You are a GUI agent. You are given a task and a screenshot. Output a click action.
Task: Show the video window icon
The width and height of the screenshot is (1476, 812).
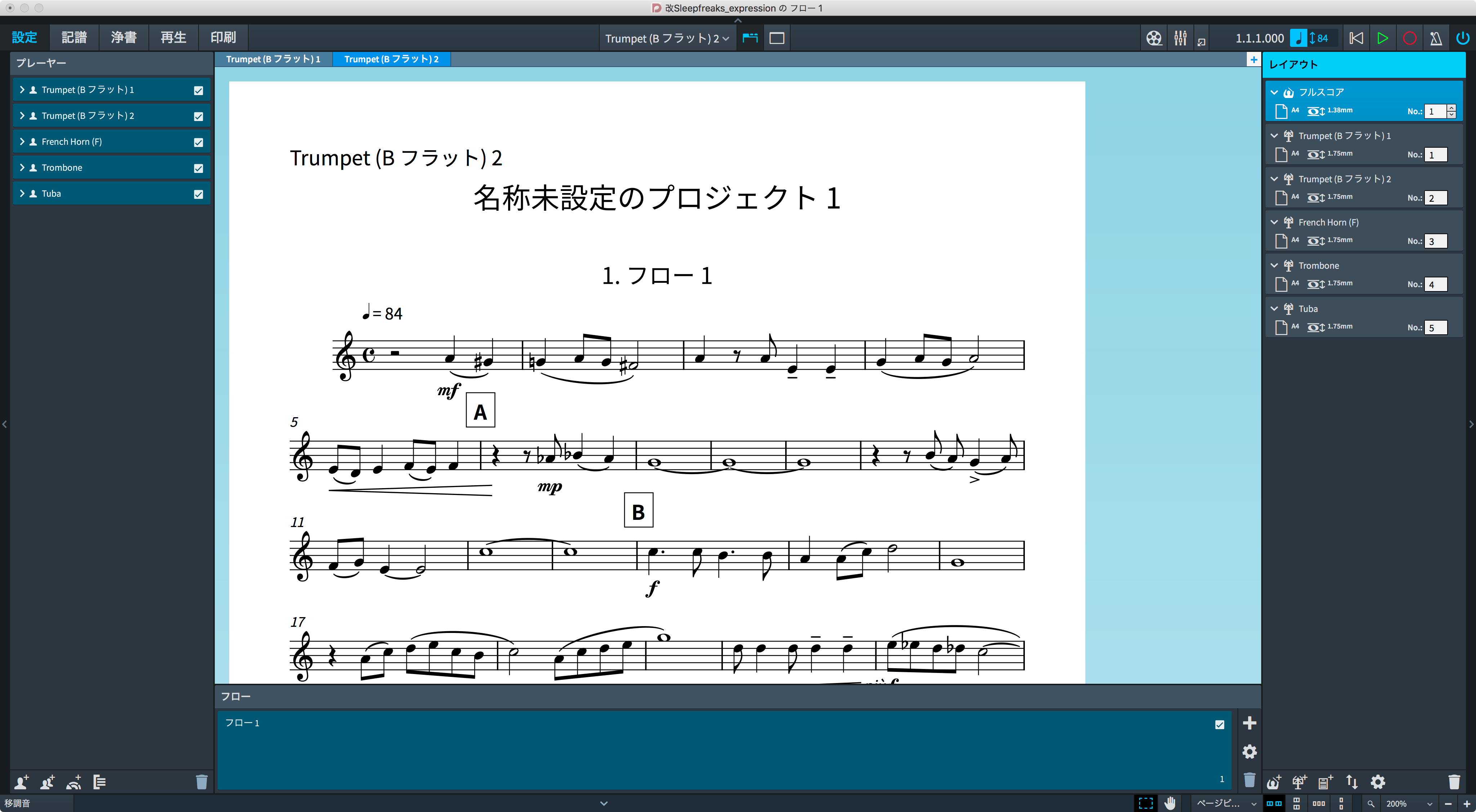tap(1154, 39)
